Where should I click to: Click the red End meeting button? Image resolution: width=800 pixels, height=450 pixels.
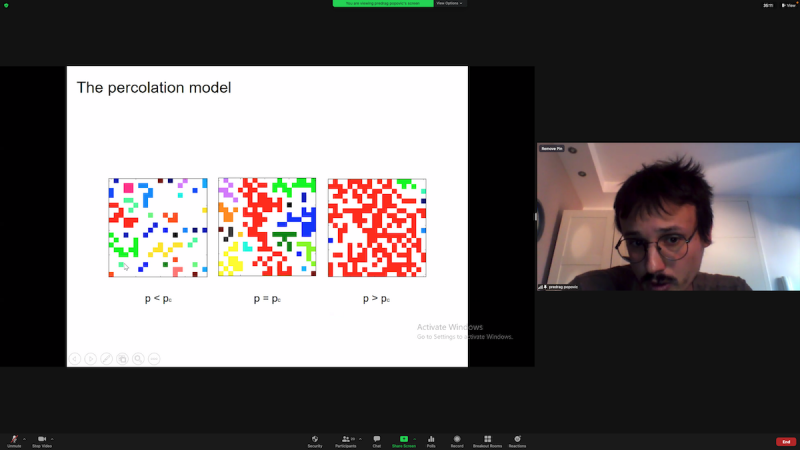[x=786, y=441]
